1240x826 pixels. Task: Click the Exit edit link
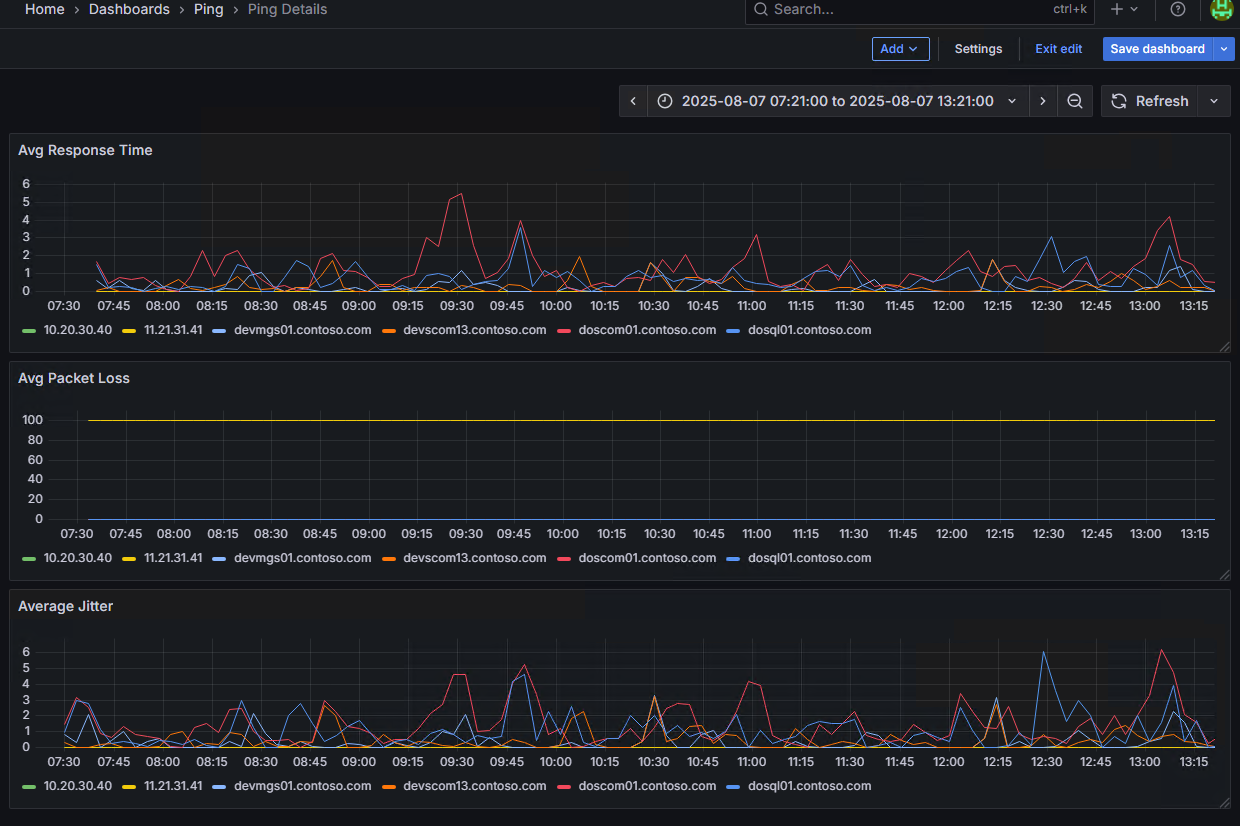click(1058, 49)
